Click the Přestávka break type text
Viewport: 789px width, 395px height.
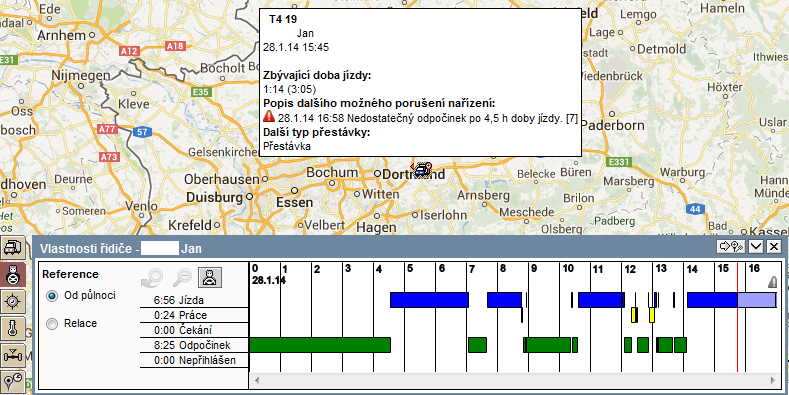click(x=287, y=146)
